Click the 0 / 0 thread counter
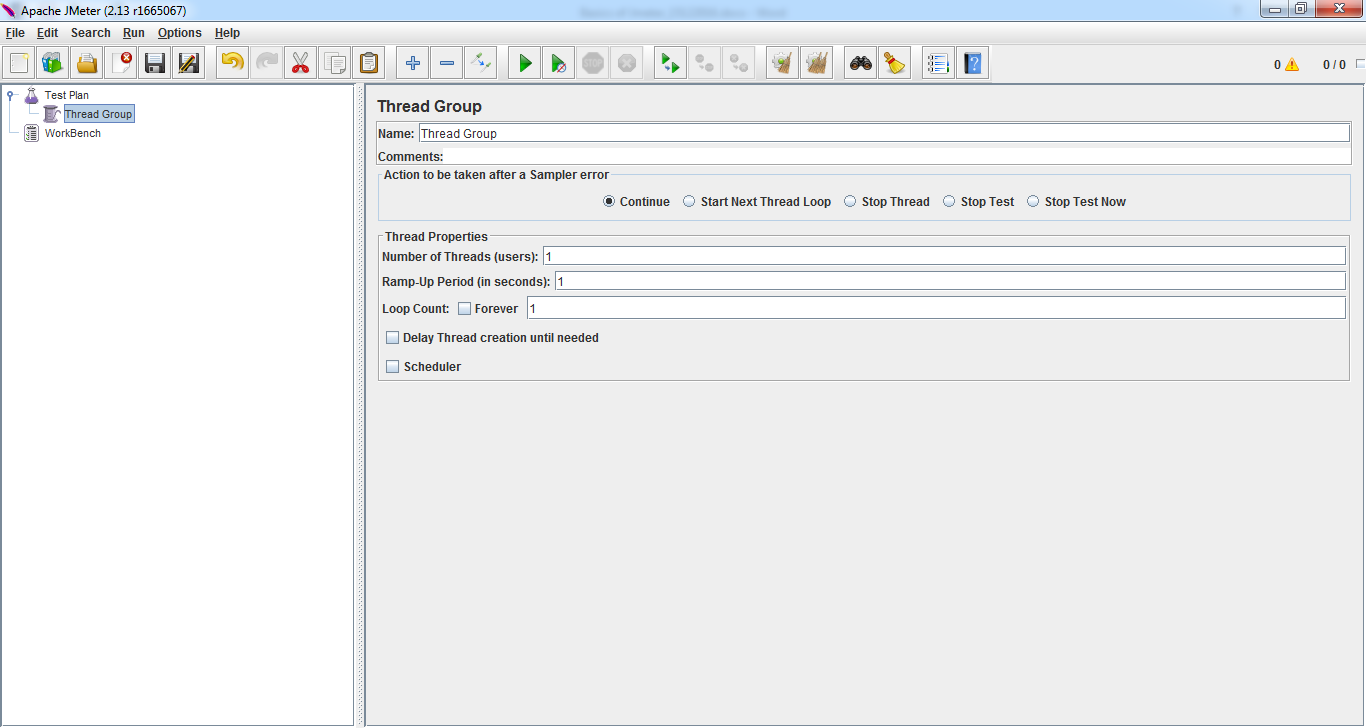 click(x=1334, y=65)
